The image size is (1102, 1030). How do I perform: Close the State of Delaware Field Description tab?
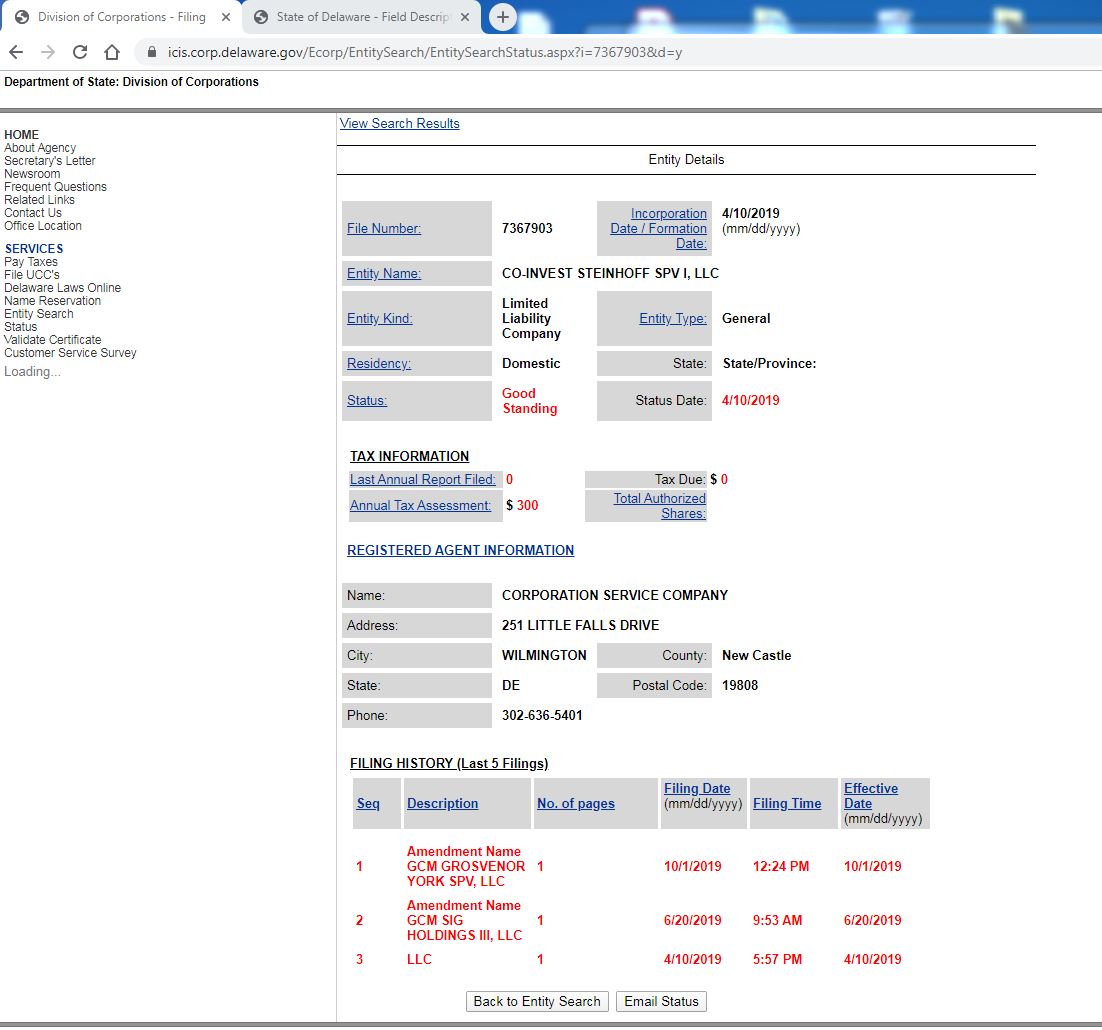(x=465, y=17)
